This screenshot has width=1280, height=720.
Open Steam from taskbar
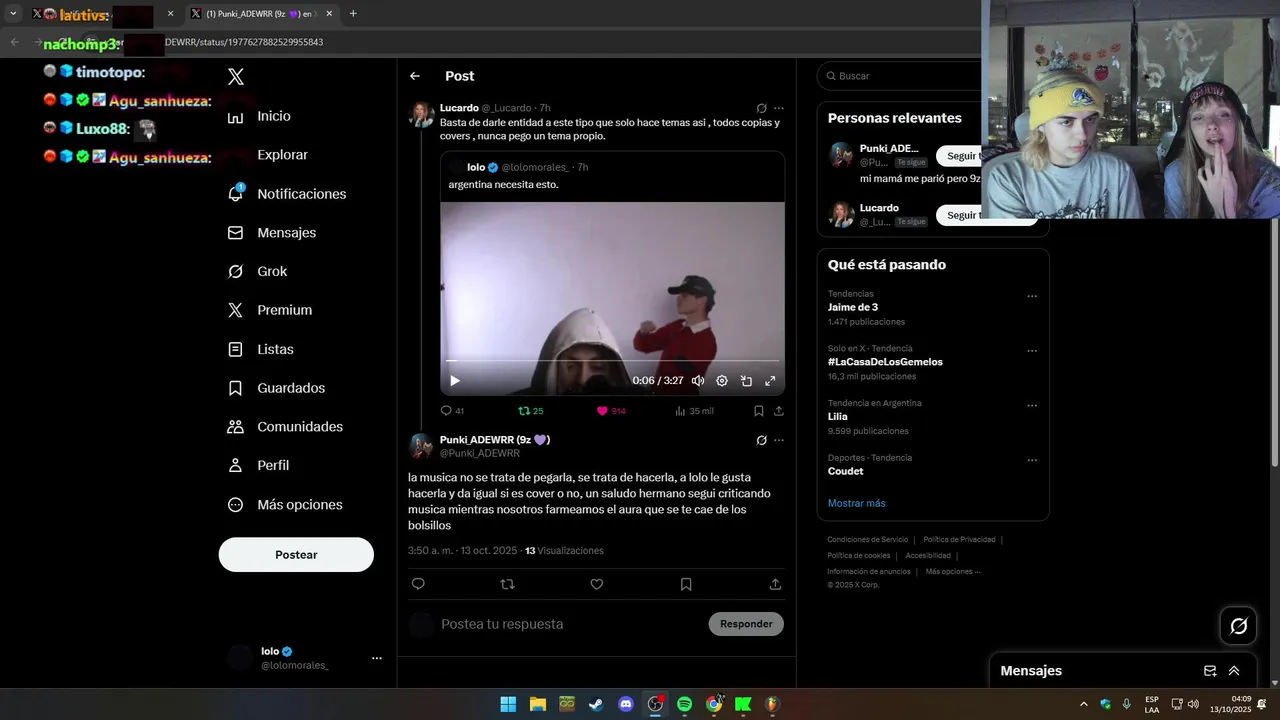tap(596, 704)
